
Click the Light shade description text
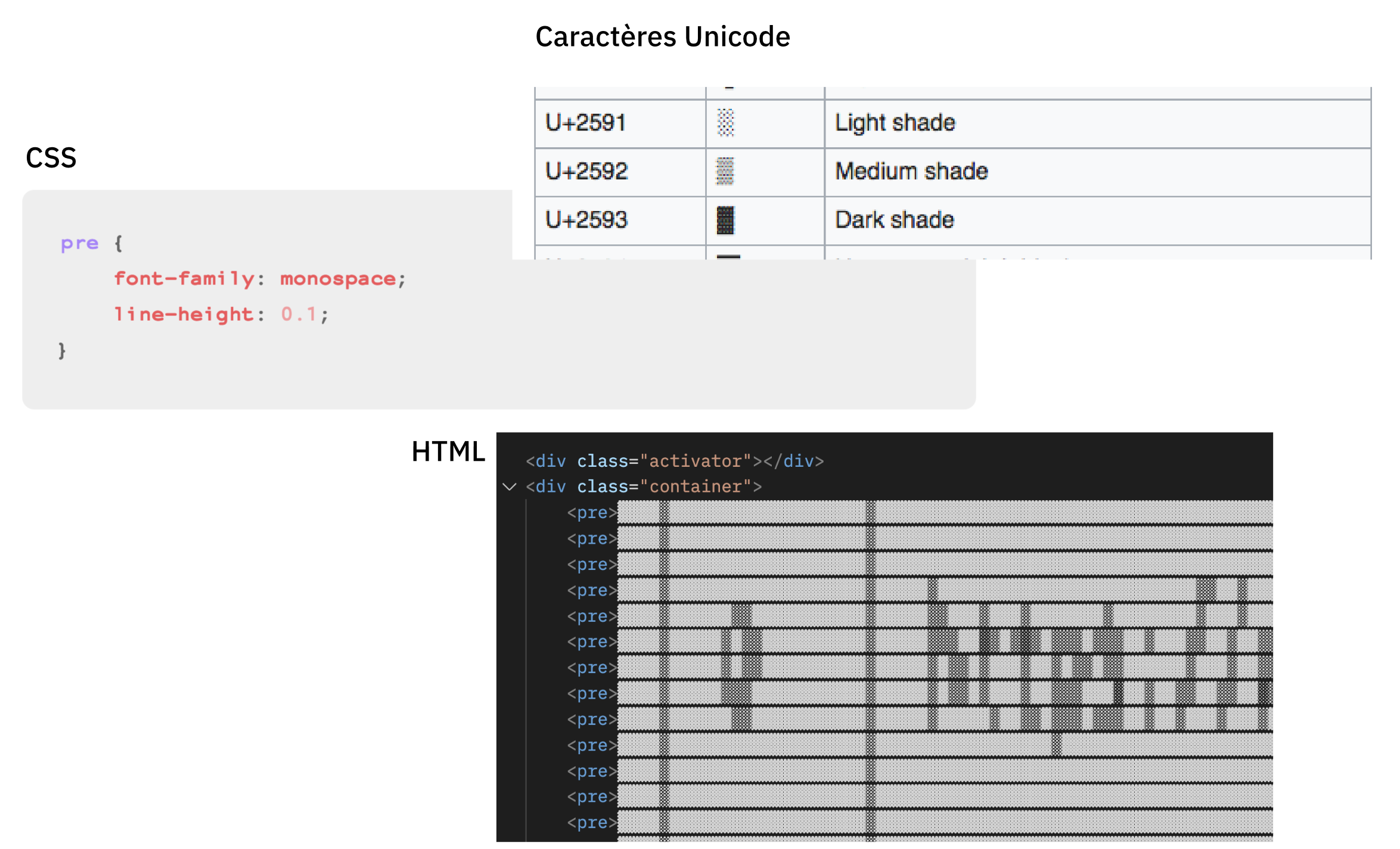(x=895, y=123)
